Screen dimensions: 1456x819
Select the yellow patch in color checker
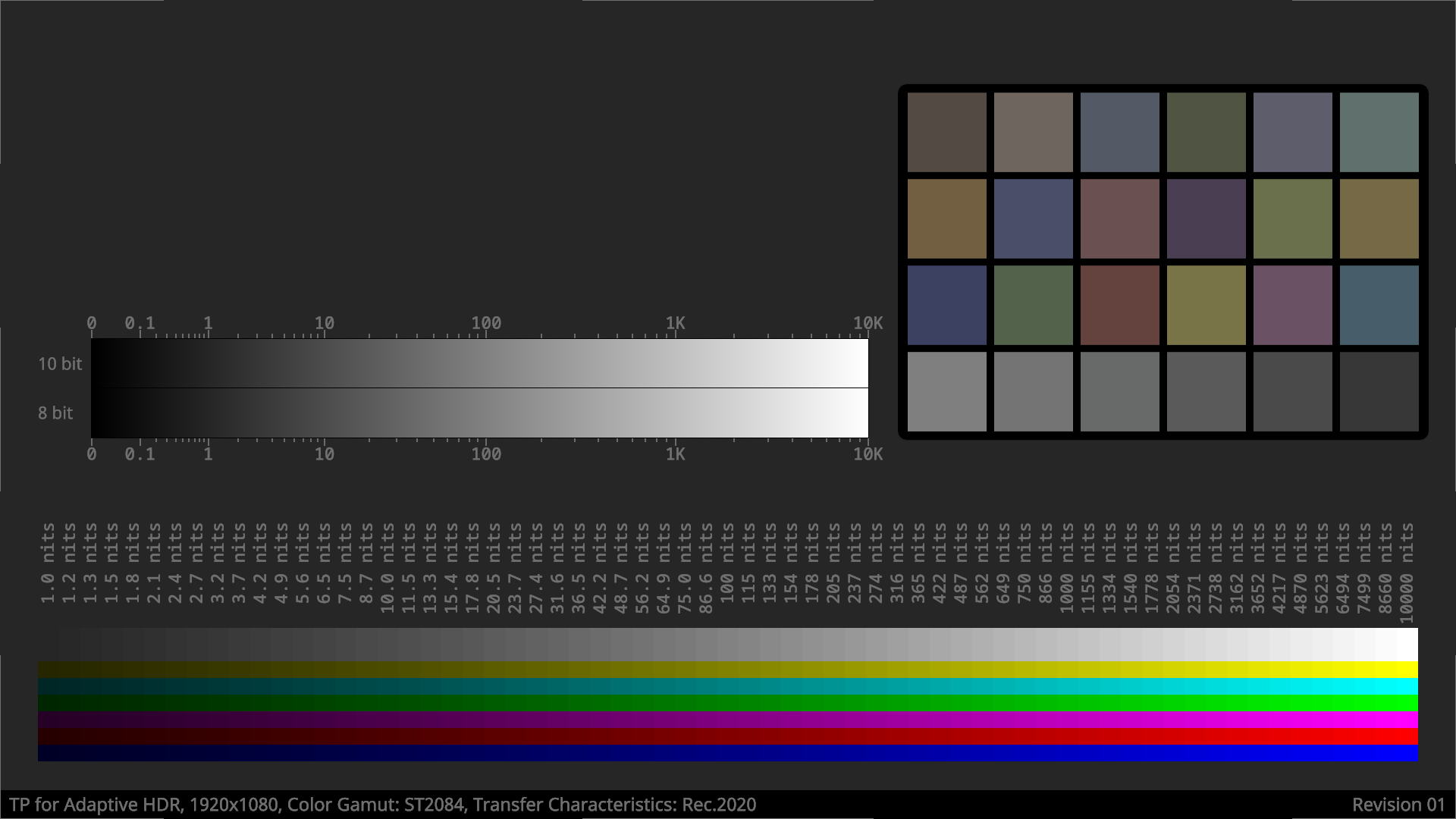coord(1206,305)
